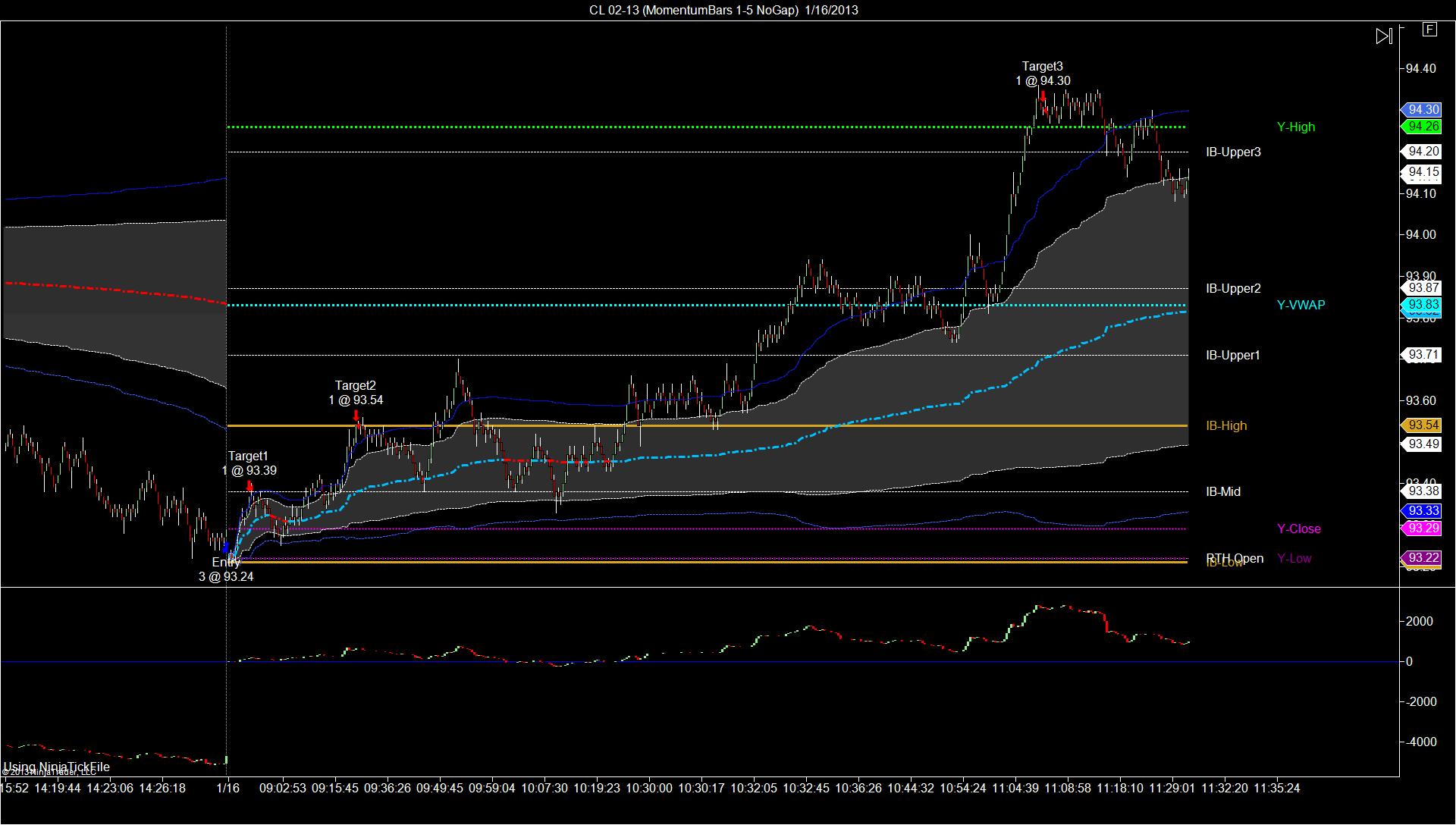Click the chart title CL 02-13 MomentumBars
1456x825 pixels.
point(723,10)
